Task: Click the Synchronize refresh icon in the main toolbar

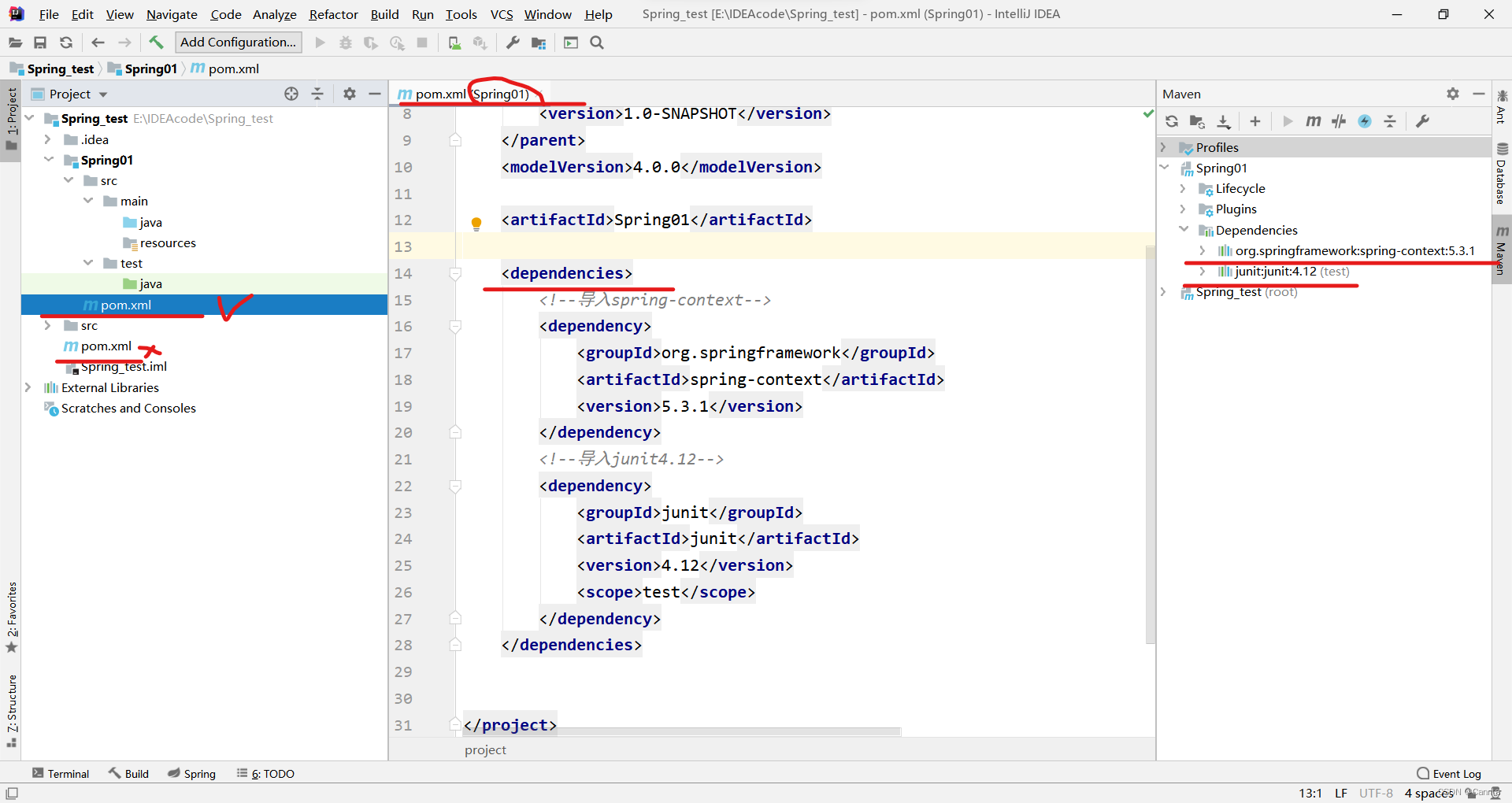Action: [66, 43]
